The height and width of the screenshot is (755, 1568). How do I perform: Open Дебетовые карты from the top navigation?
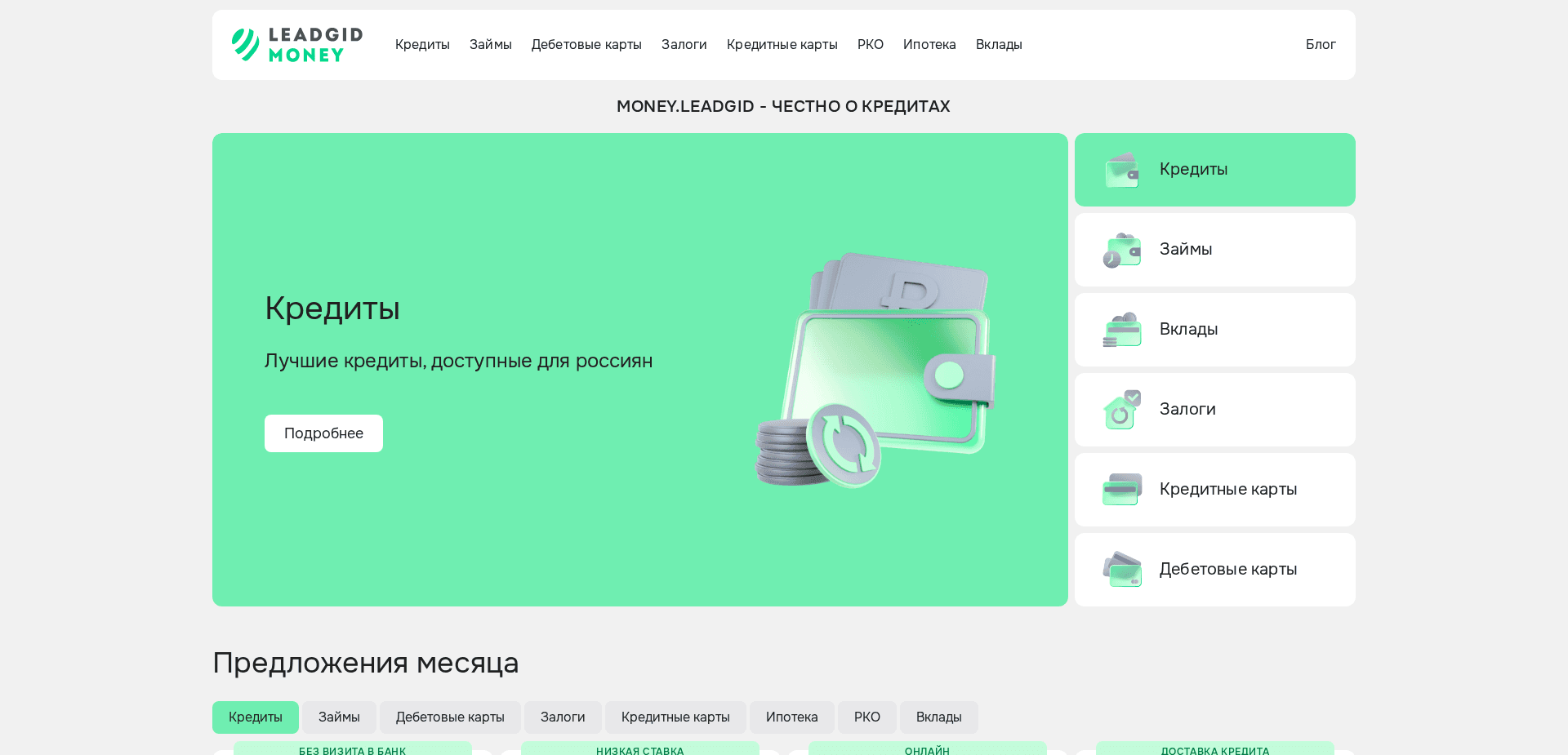(586, 45)
